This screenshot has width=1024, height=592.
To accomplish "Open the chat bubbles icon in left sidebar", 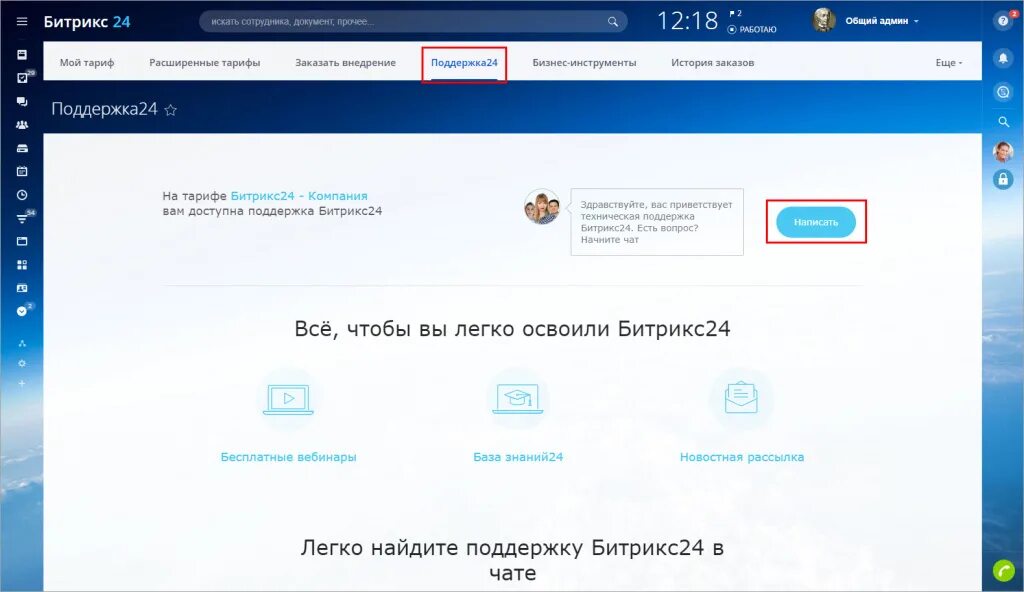I will coord(22,101).
